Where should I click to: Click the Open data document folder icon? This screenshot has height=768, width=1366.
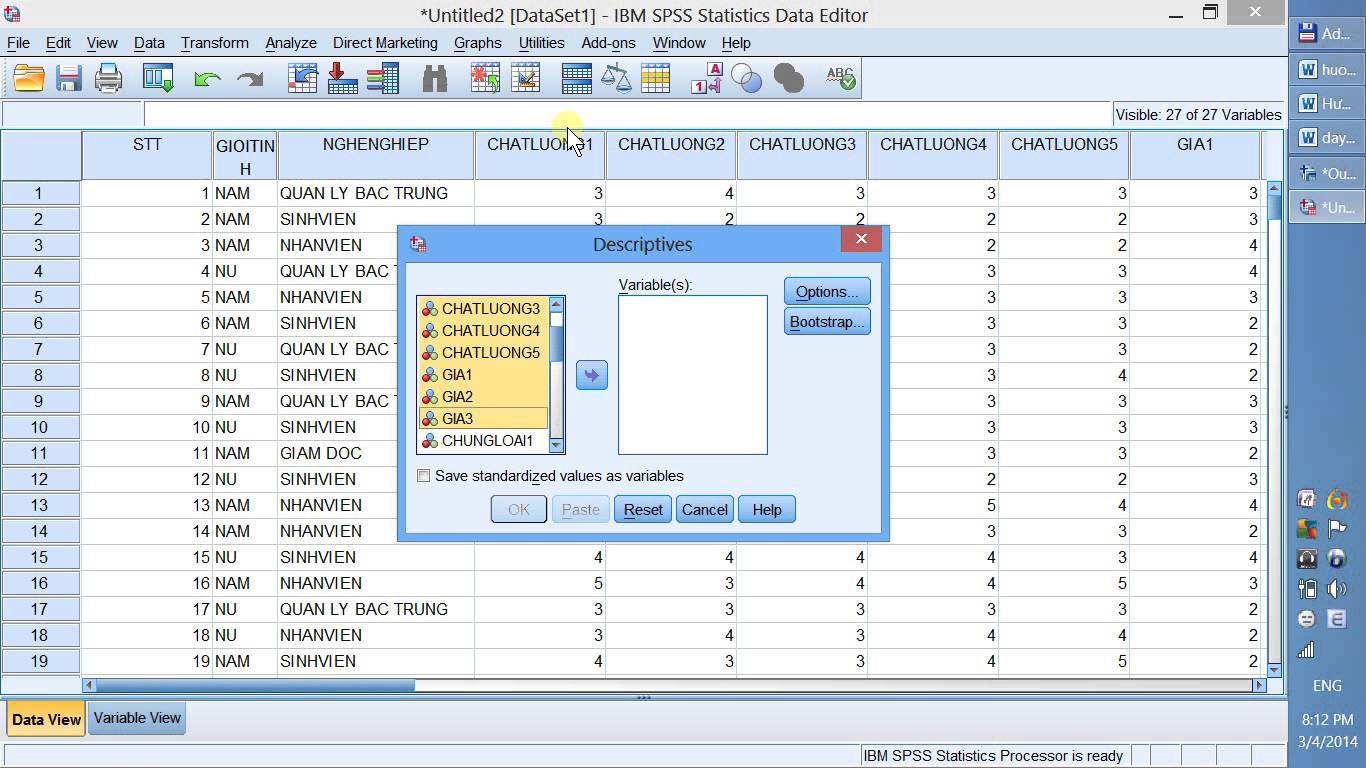(29, 78)
